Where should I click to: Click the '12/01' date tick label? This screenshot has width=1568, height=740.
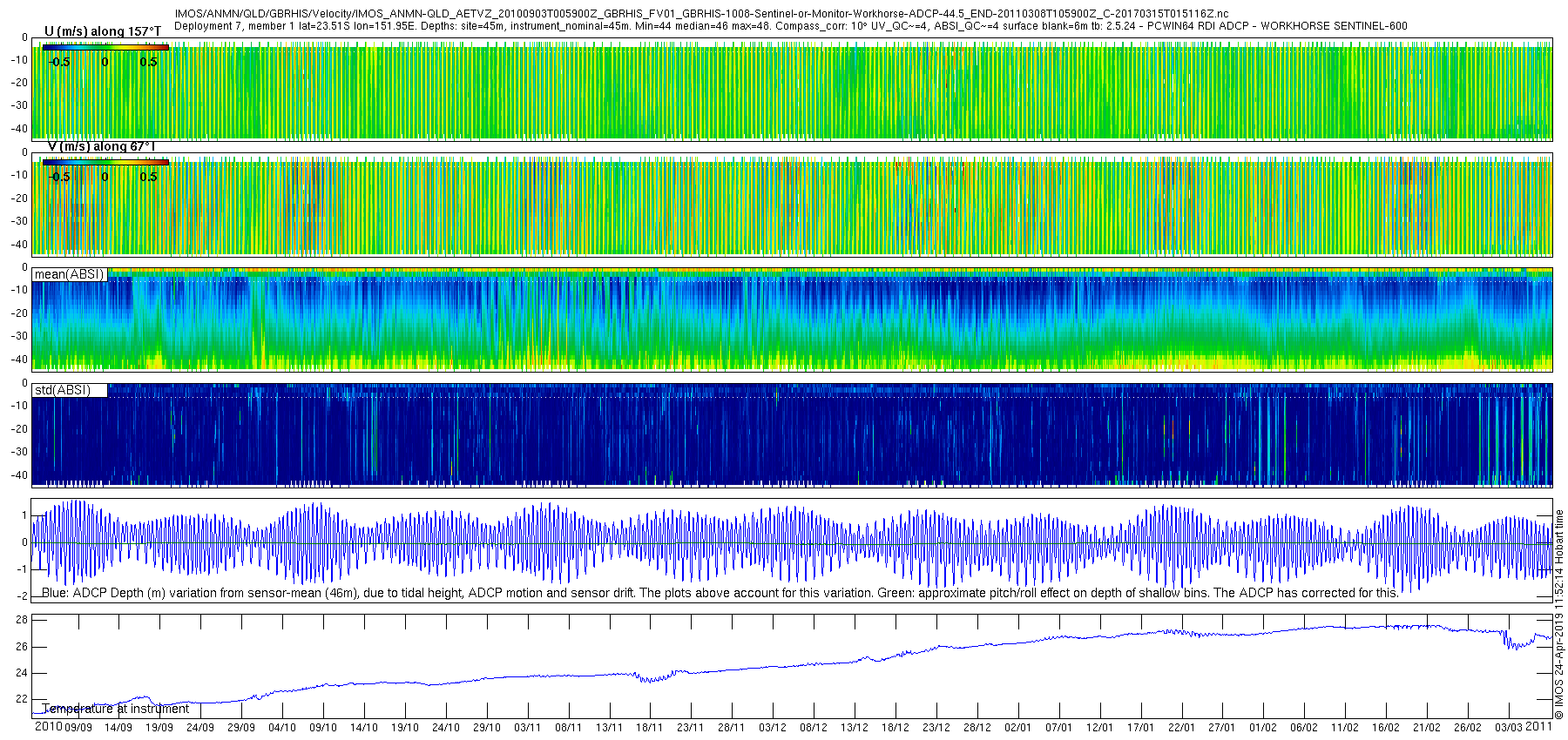[x=1100, y=727]
